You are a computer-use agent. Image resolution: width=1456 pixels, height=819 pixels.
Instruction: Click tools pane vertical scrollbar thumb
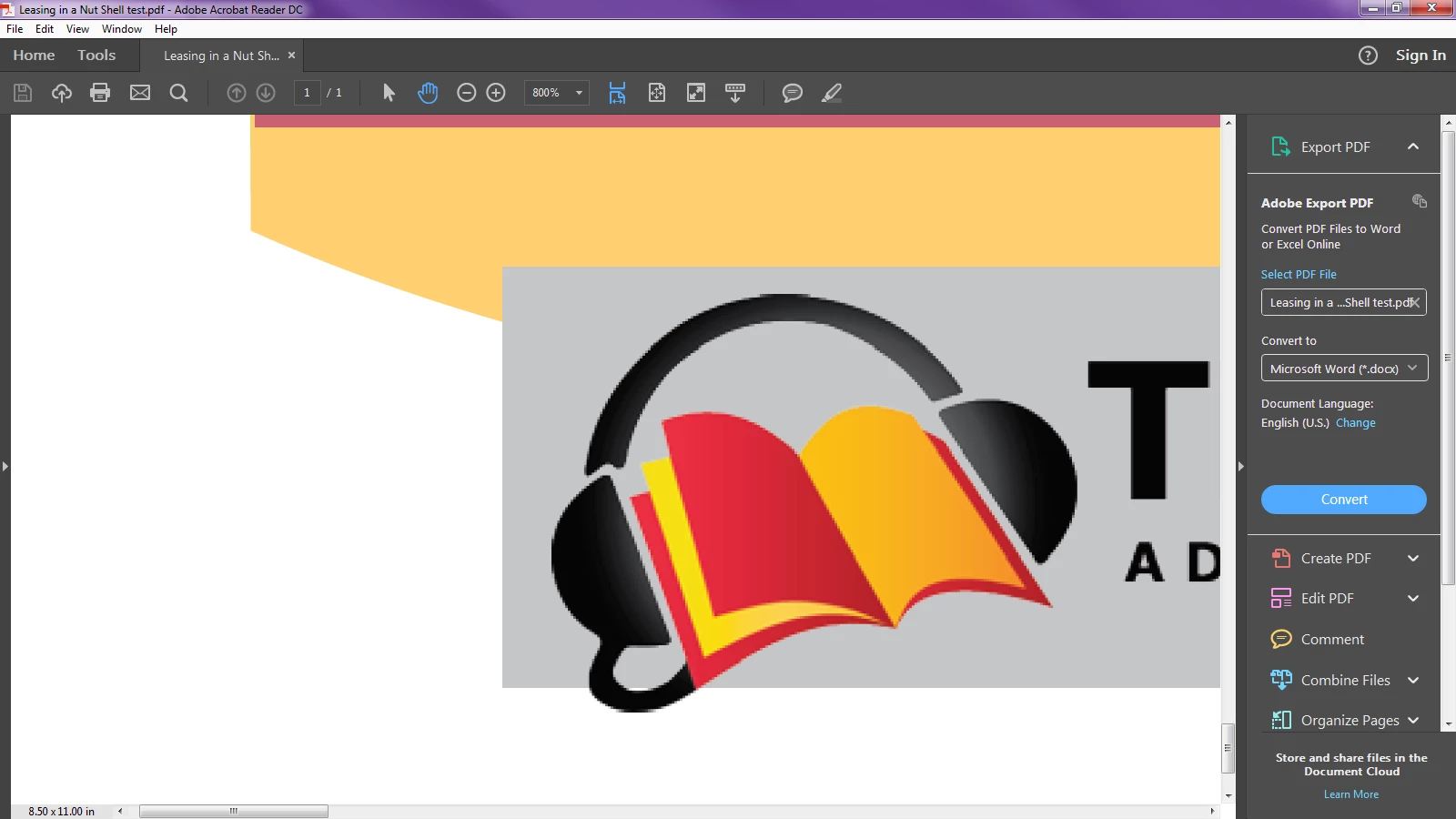click(1448, 358)
